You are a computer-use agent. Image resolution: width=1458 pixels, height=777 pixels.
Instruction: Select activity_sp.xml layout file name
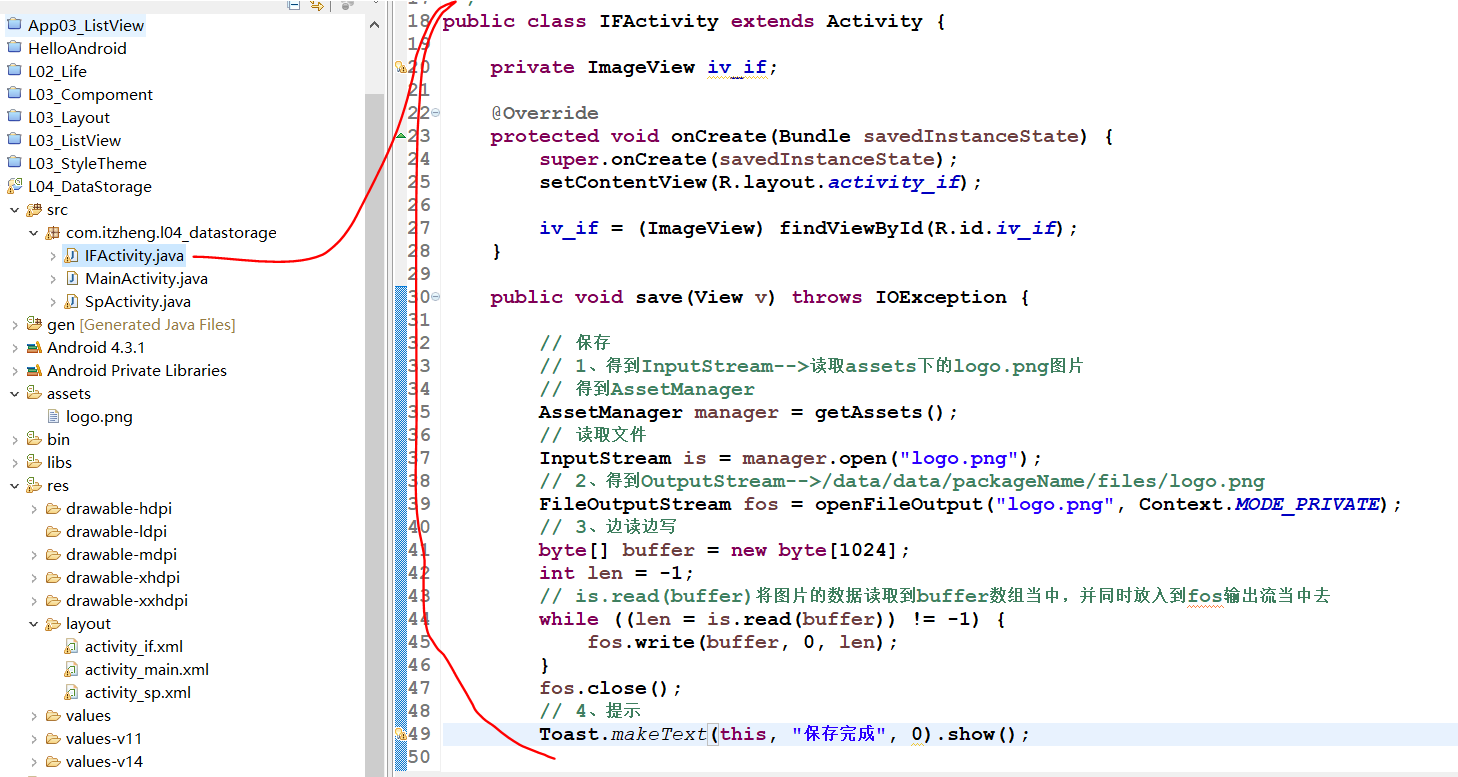138,693
